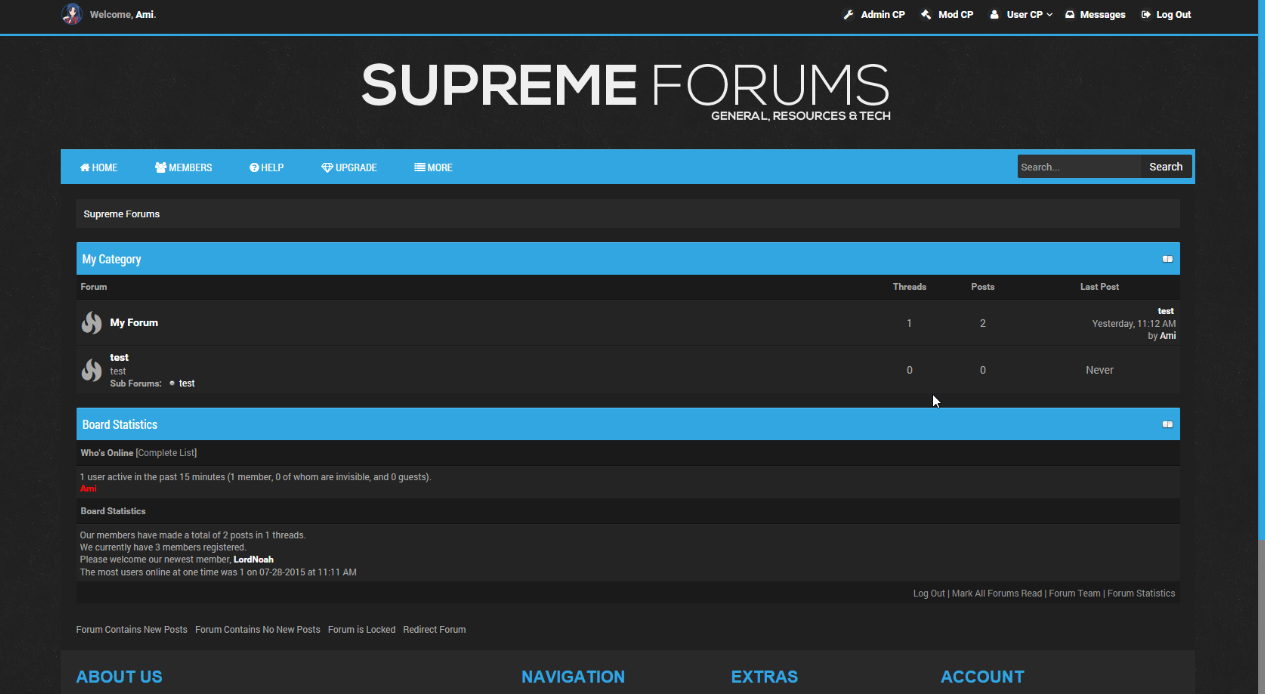The height and width of the screenshot is (694, 1265).
Task: Log Out from the top bar
Action: tap(1166, 15)
